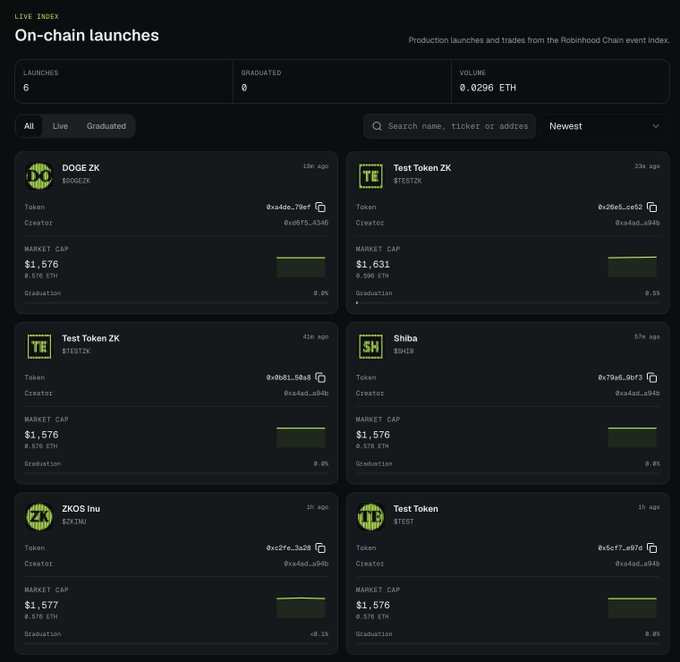Open the Shiba token name

pyautogui.click(x=405, y=338)
